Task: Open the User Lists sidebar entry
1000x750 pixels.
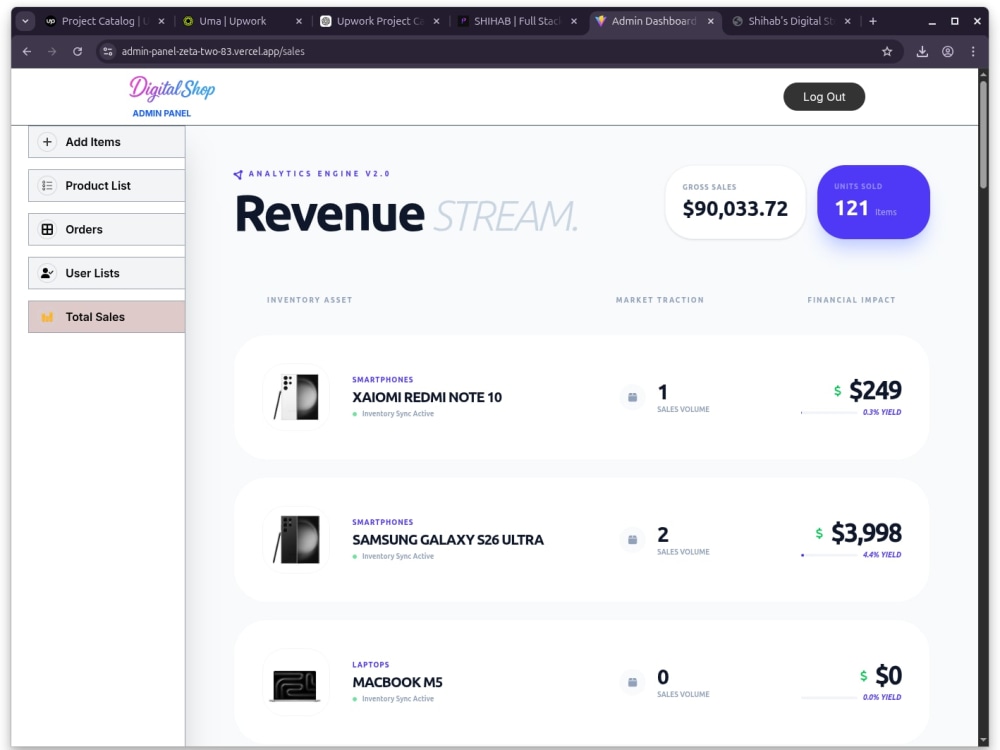Action: pos(107,273)
